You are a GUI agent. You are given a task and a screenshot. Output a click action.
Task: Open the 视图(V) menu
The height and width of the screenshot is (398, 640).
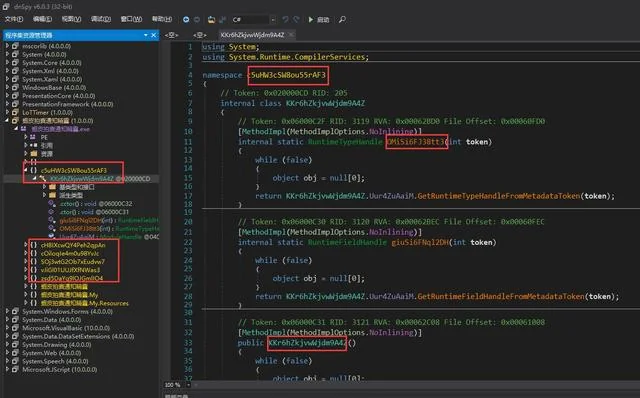(71, 19)
